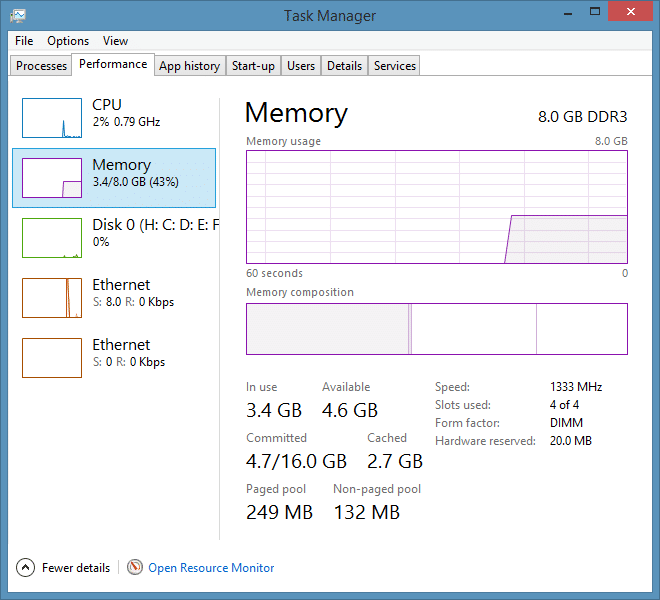Click the Cached 2.7 GB value
This screenshot has width=660, height=600.
point(395,461)
